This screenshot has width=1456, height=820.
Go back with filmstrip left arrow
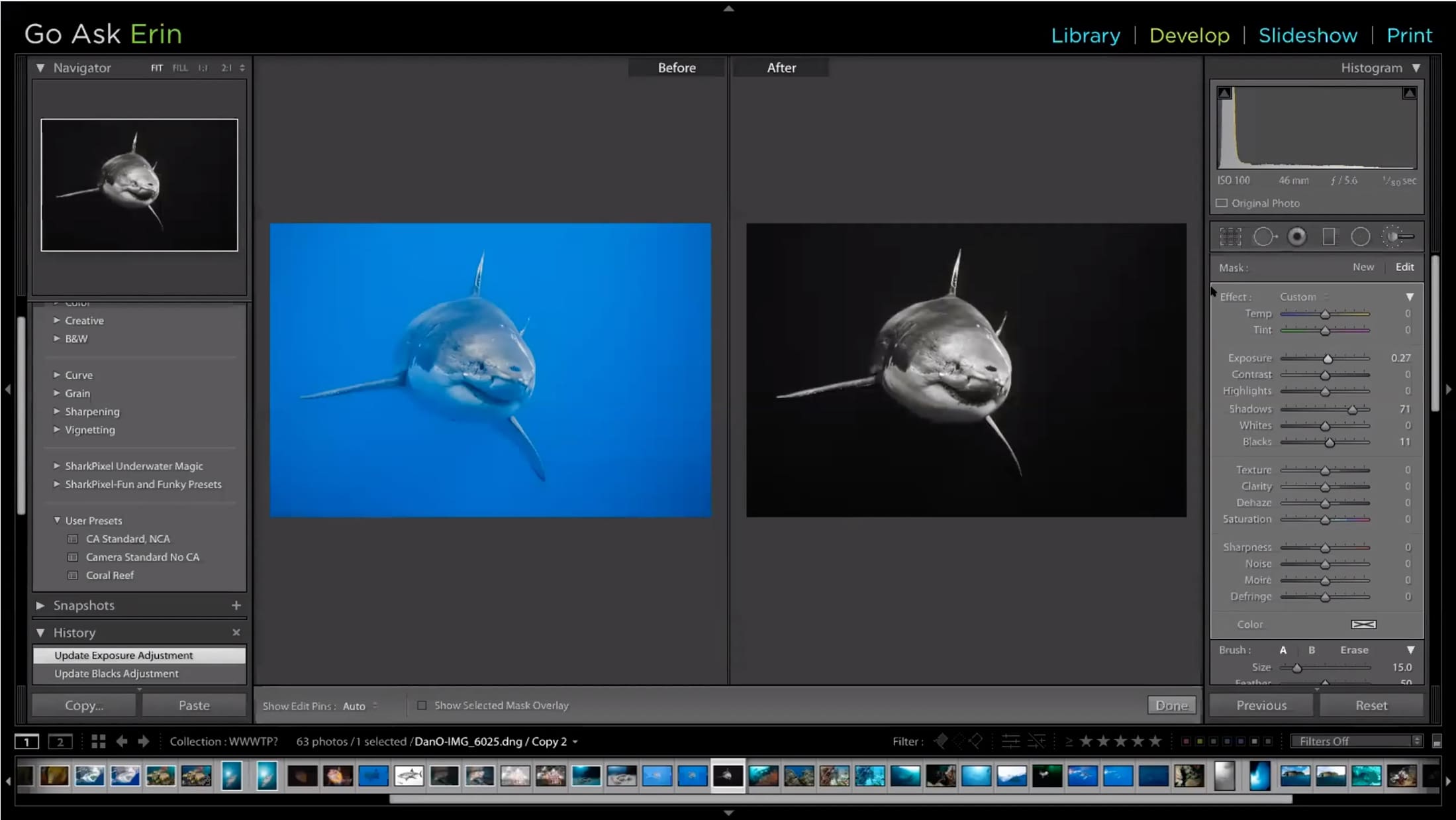point(122,741)
